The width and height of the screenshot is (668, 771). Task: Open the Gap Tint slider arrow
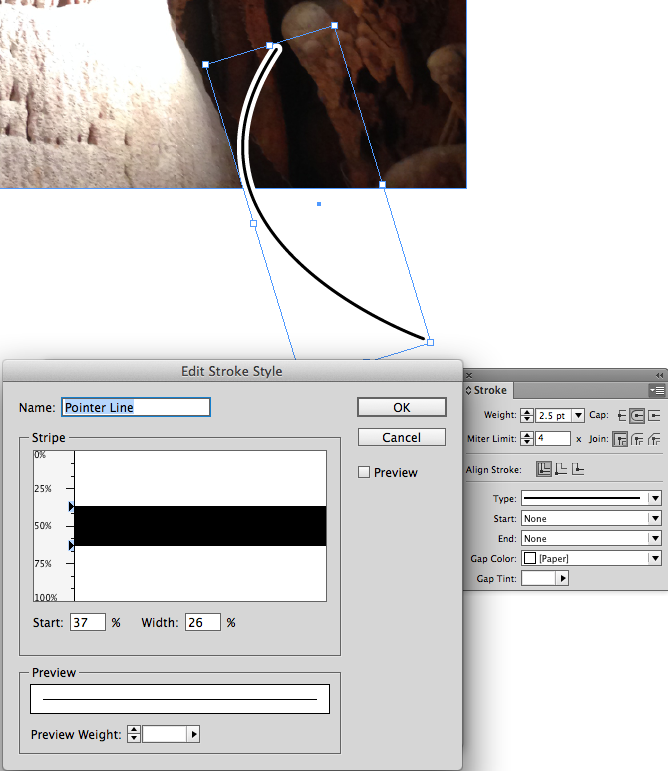(562, 578)
